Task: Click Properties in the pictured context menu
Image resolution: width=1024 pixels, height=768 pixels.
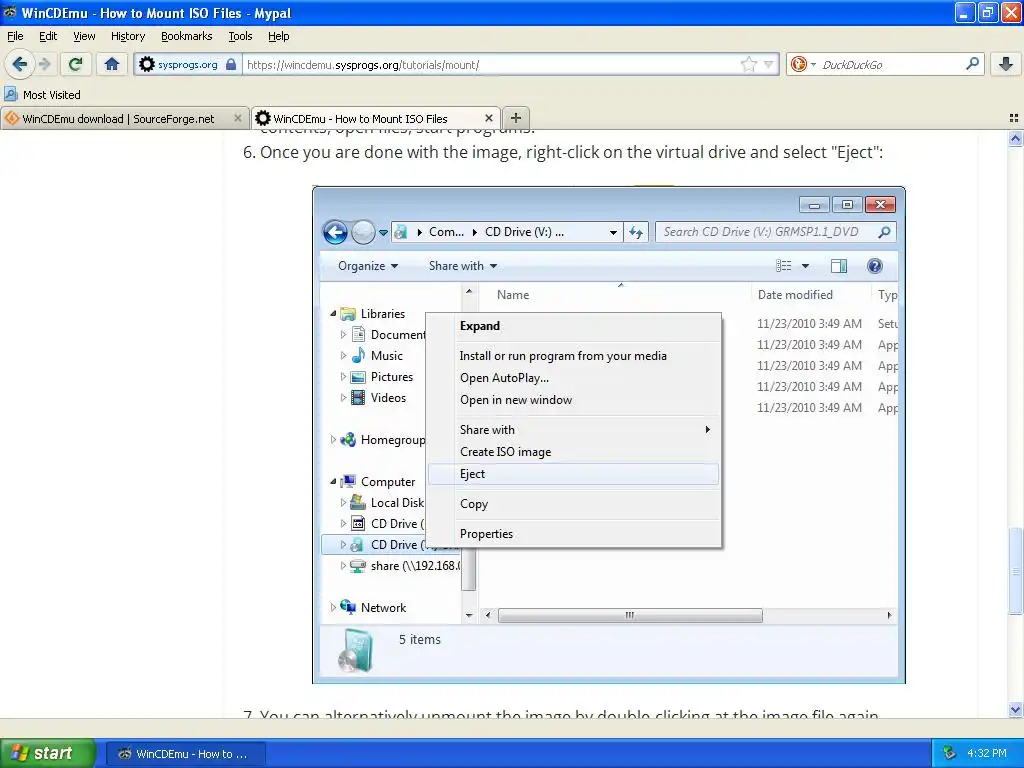Action: [487, 534]
